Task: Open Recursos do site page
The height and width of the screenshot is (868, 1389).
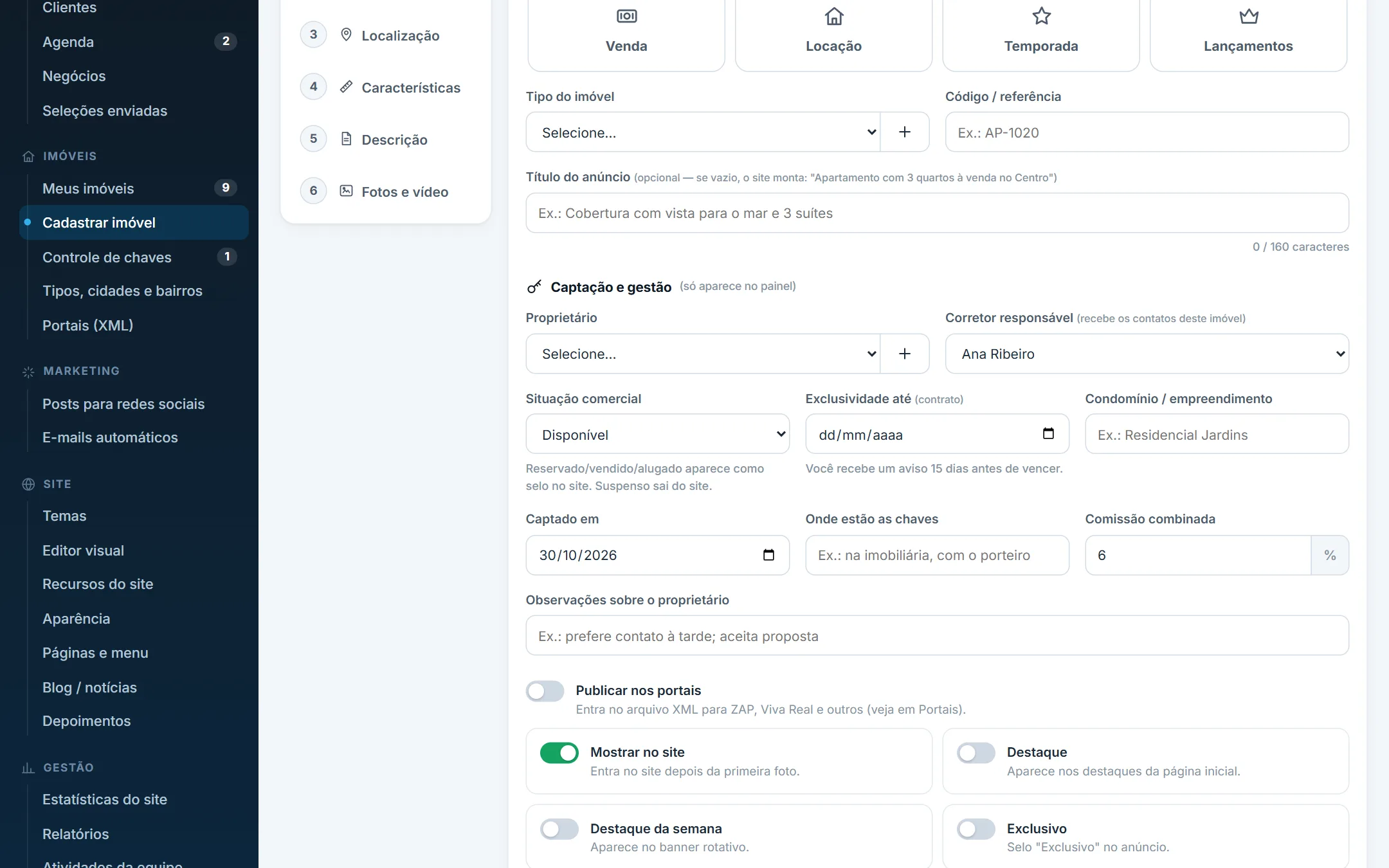Action: pos(134,584)
